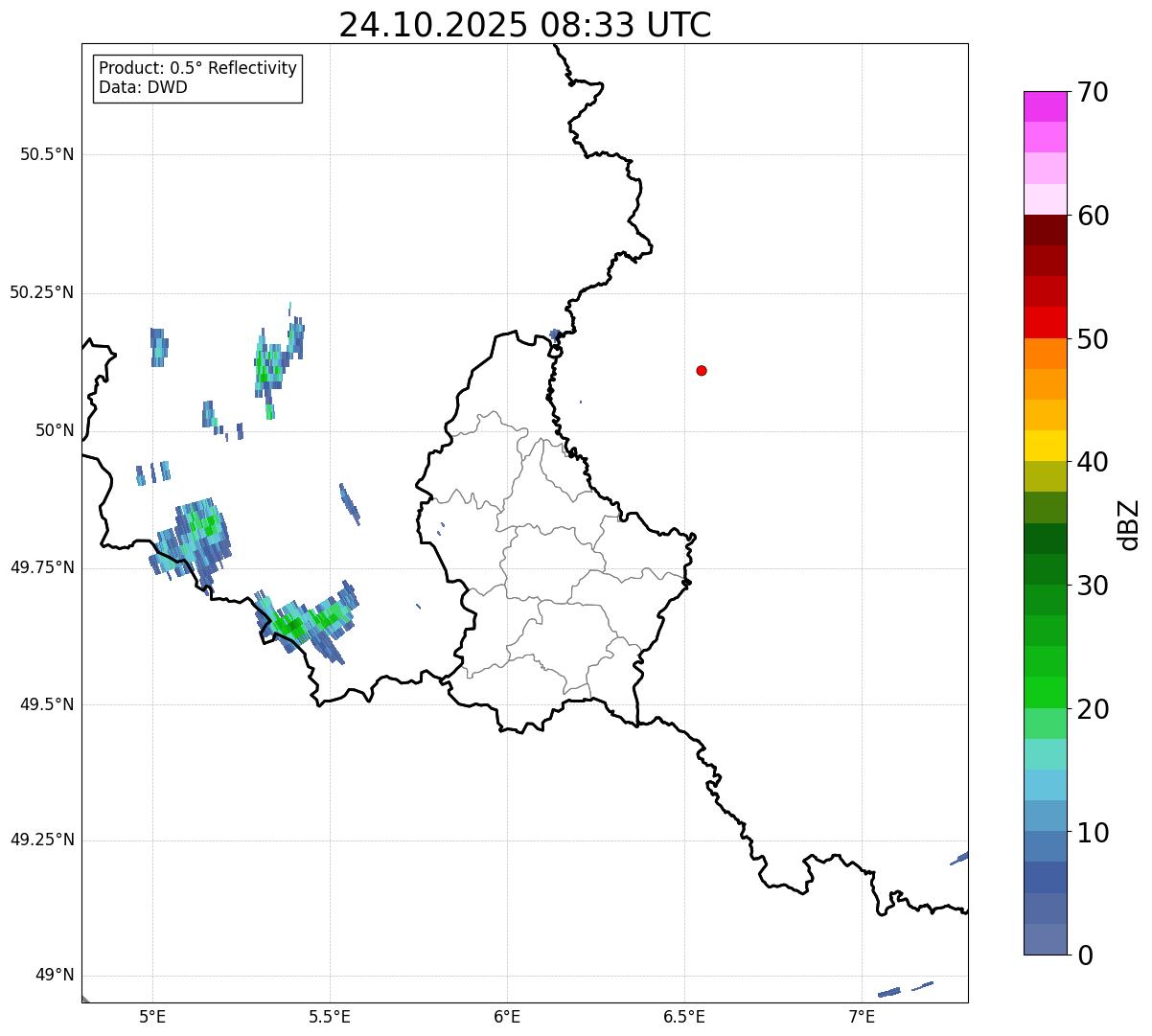Click the 49.25°N latitude tick label
Viewport: 1152px width, 1036px height.
coord(42,840)
